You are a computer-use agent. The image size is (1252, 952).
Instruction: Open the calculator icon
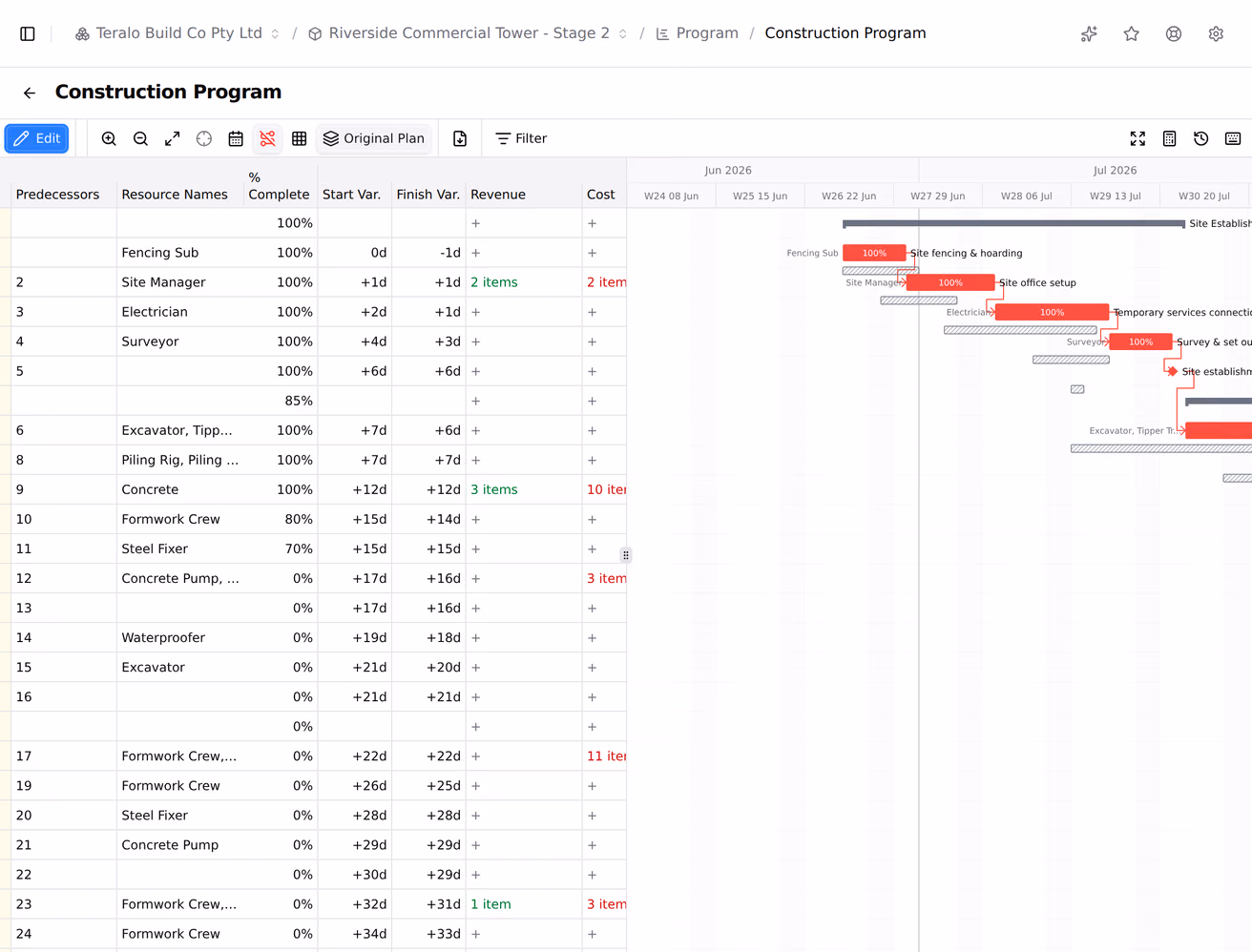pos(1169,138)
